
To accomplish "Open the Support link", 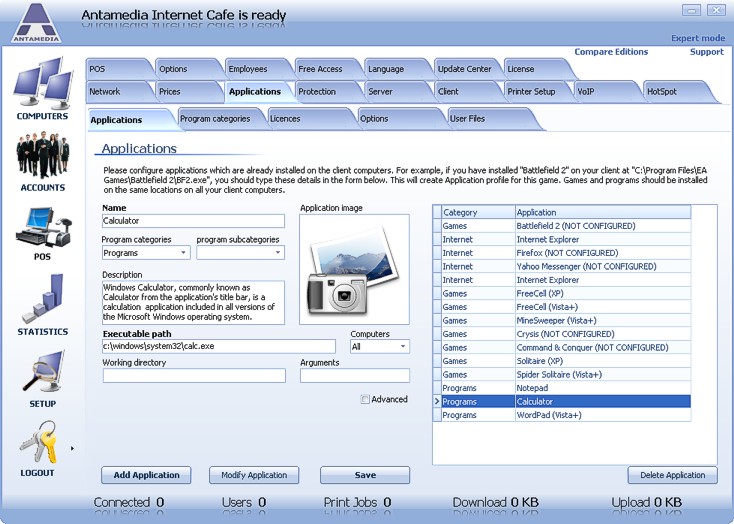I will pyautogui.click(x=706, y=52).
